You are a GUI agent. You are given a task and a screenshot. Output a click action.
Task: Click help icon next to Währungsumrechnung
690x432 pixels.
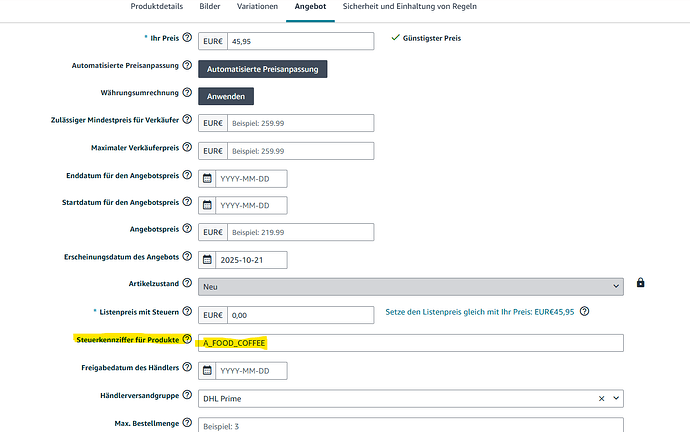click(x=187, y=93)
